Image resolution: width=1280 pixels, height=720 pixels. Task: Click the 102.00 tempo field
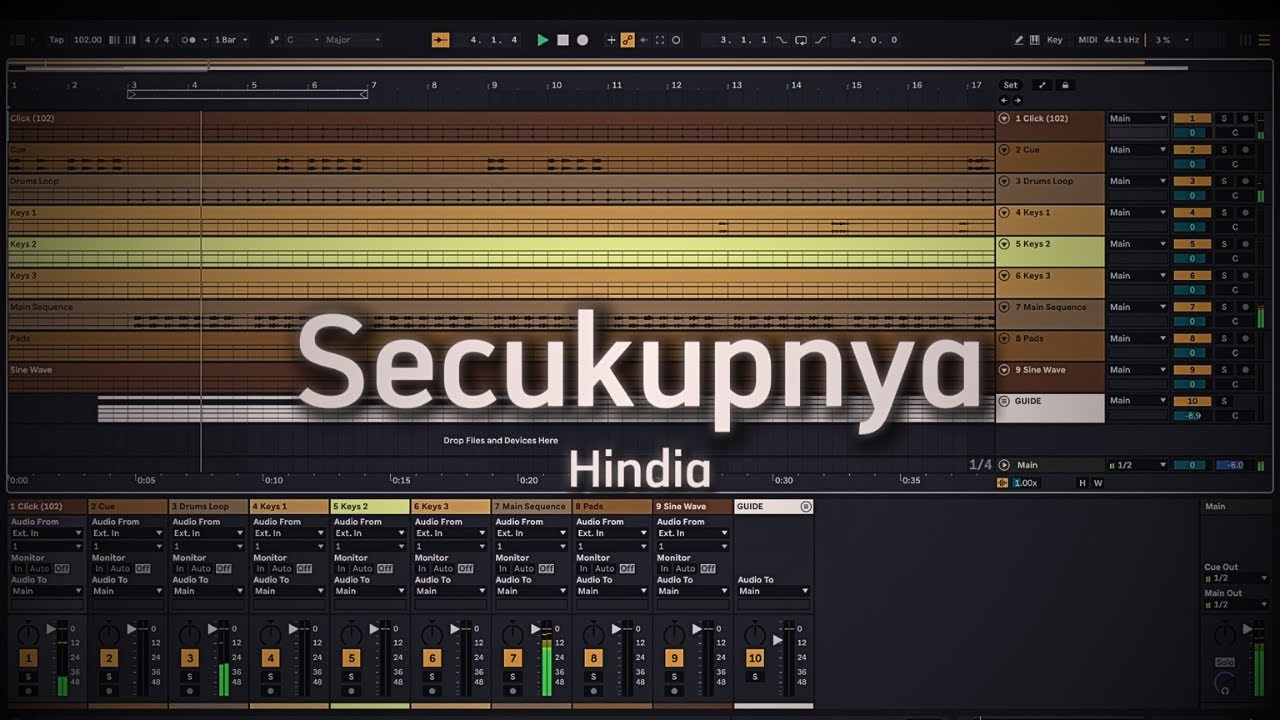point(88,40)
